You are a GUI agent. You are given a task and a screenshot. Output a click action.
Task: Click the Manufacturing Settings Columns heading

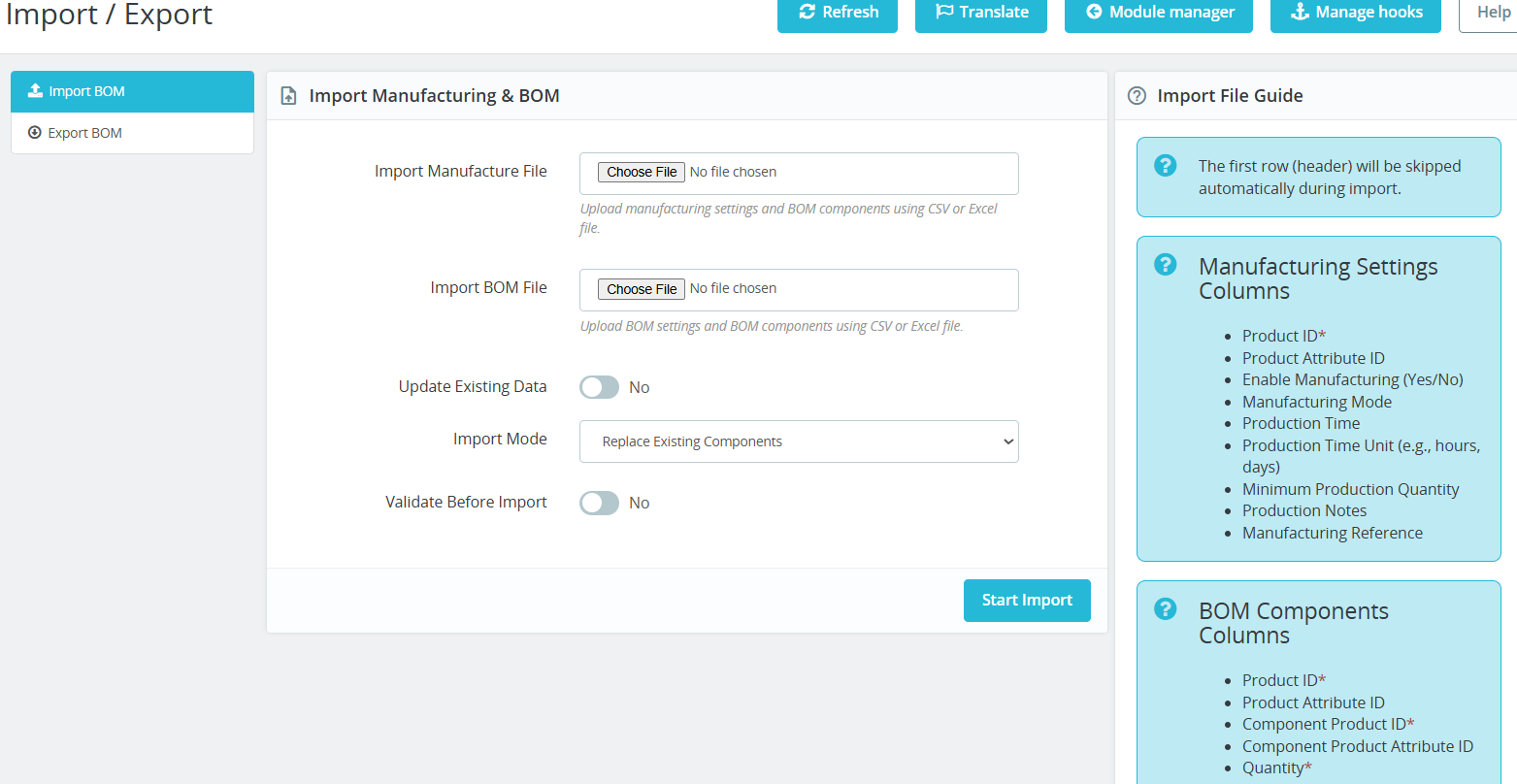tap(1318, 278)
